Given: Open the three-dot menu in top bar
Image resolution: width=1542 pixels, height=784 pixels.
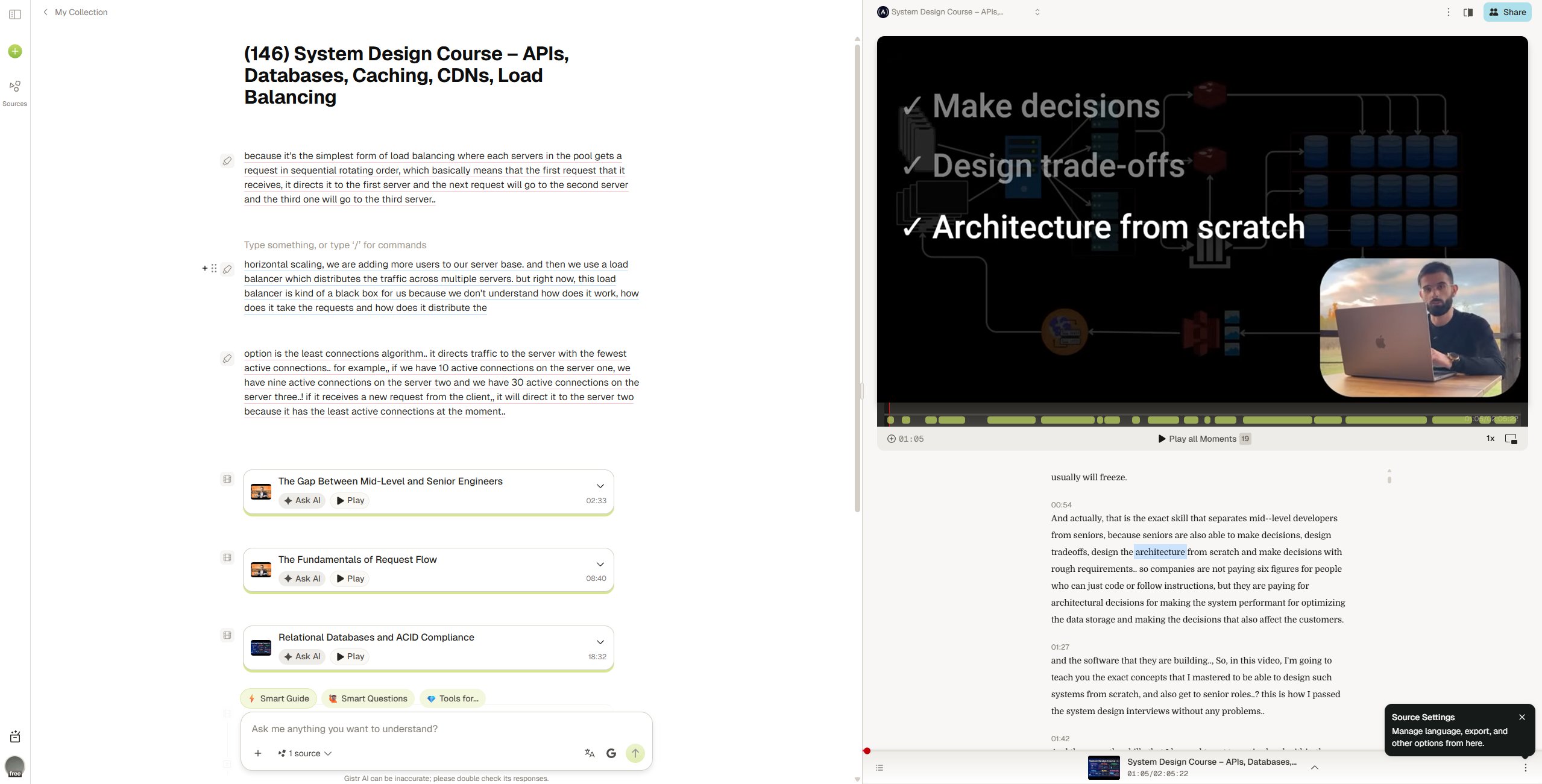Looking at the screenshot, I should pyautogui.click(x=1449, y=12).
